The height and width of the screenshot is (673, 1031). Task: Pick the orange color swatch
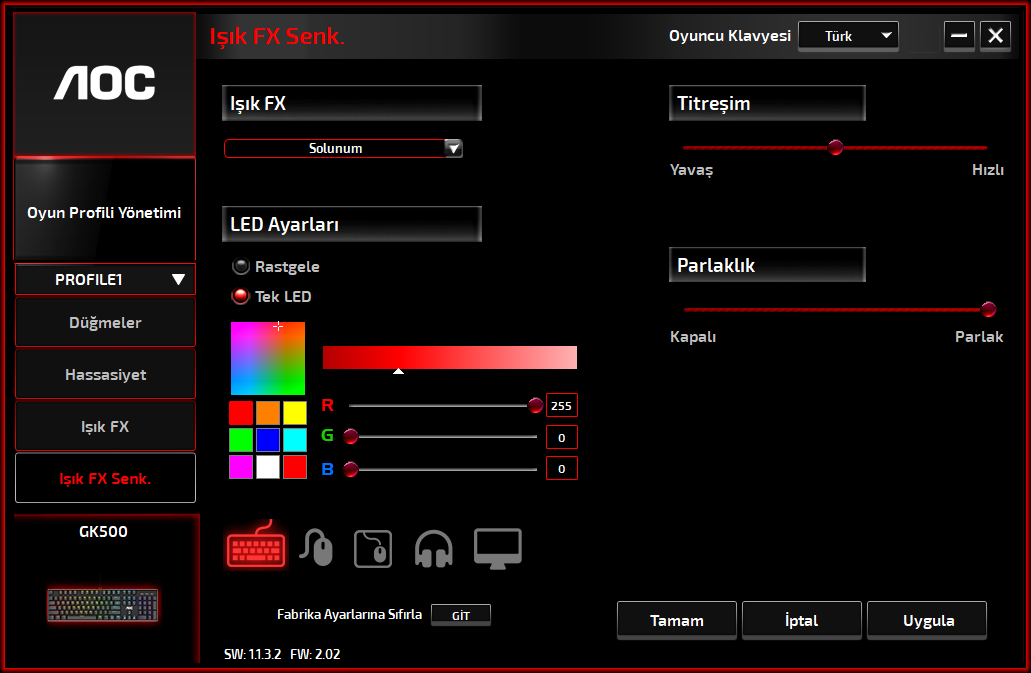pyautogui.click(x=267, y=413)
